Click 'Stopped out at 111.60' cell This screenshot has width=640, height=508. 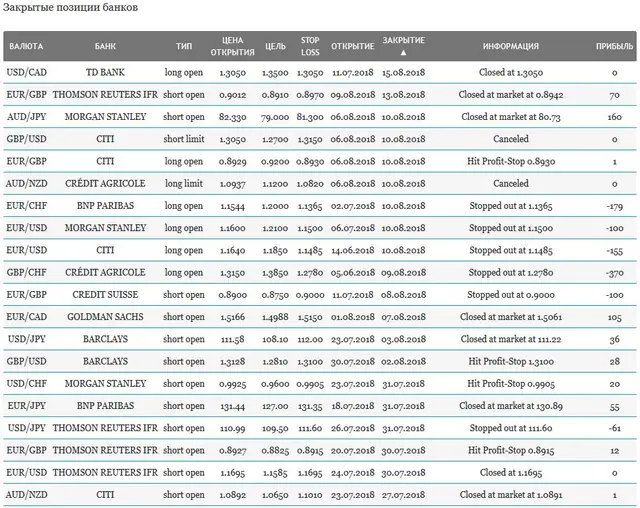[511, 428]
